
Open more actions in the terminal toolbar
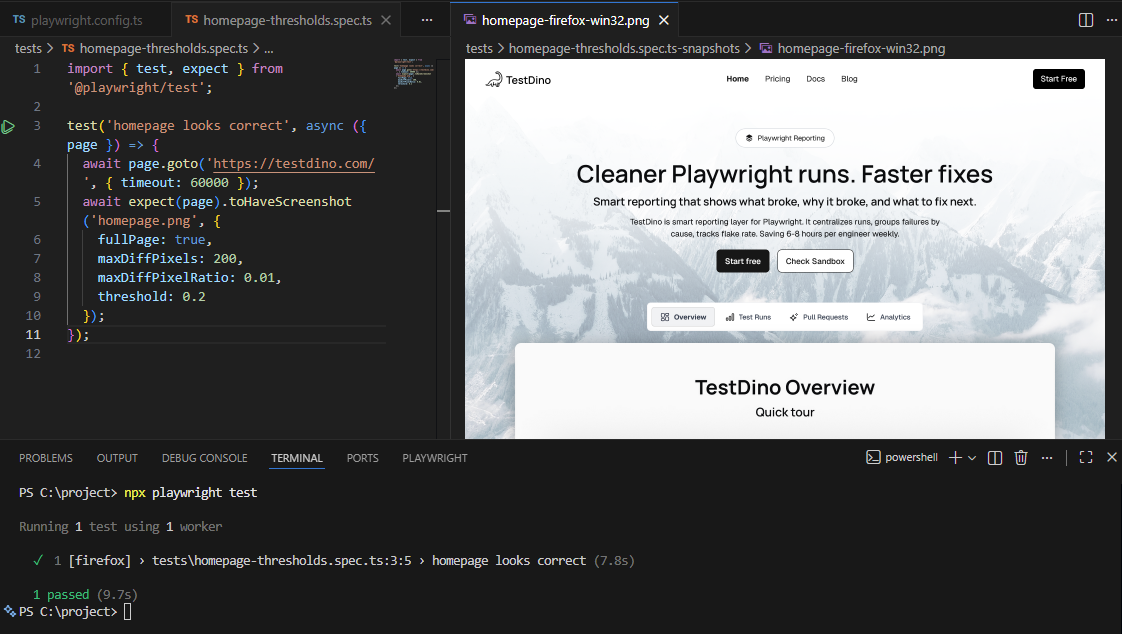[1047, 458]
